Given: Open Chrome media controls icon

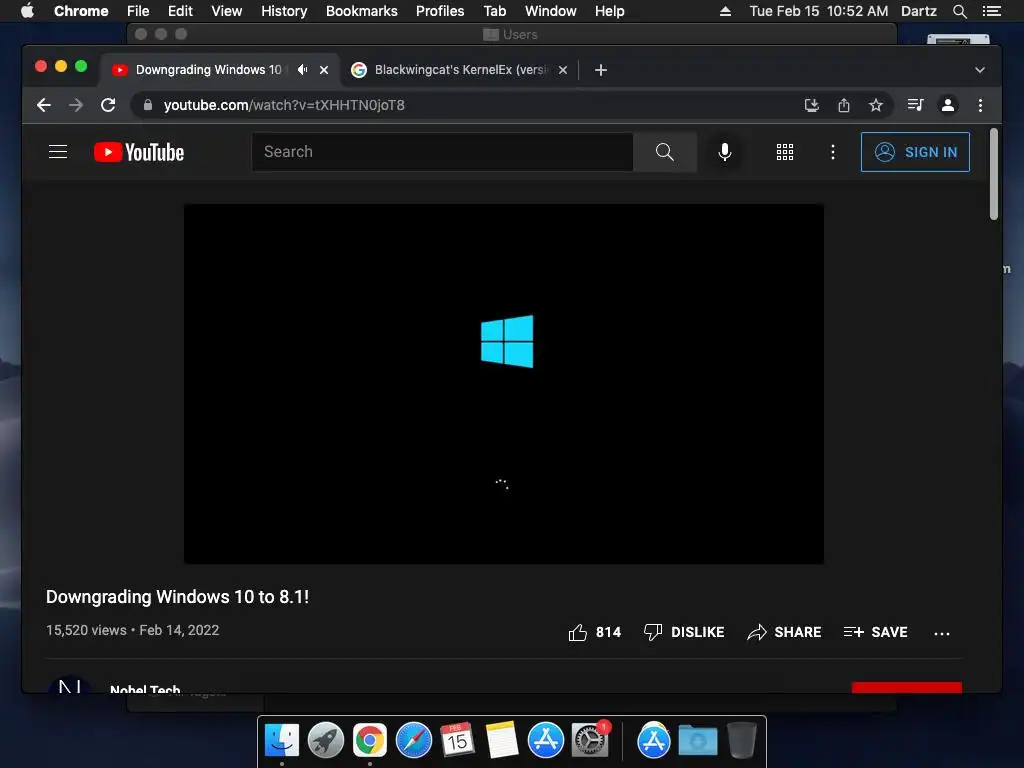Looking at the screenshot, I should tap(915, 105).
